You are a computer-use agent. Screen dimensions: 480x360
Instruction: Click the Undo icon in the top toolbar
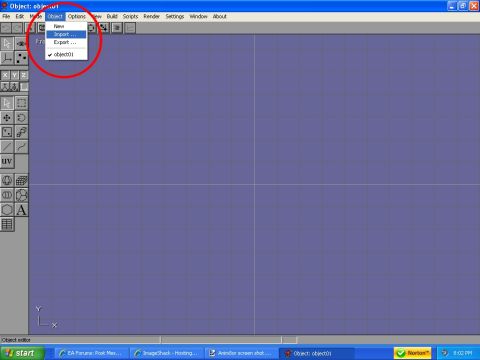click(6, 28)
